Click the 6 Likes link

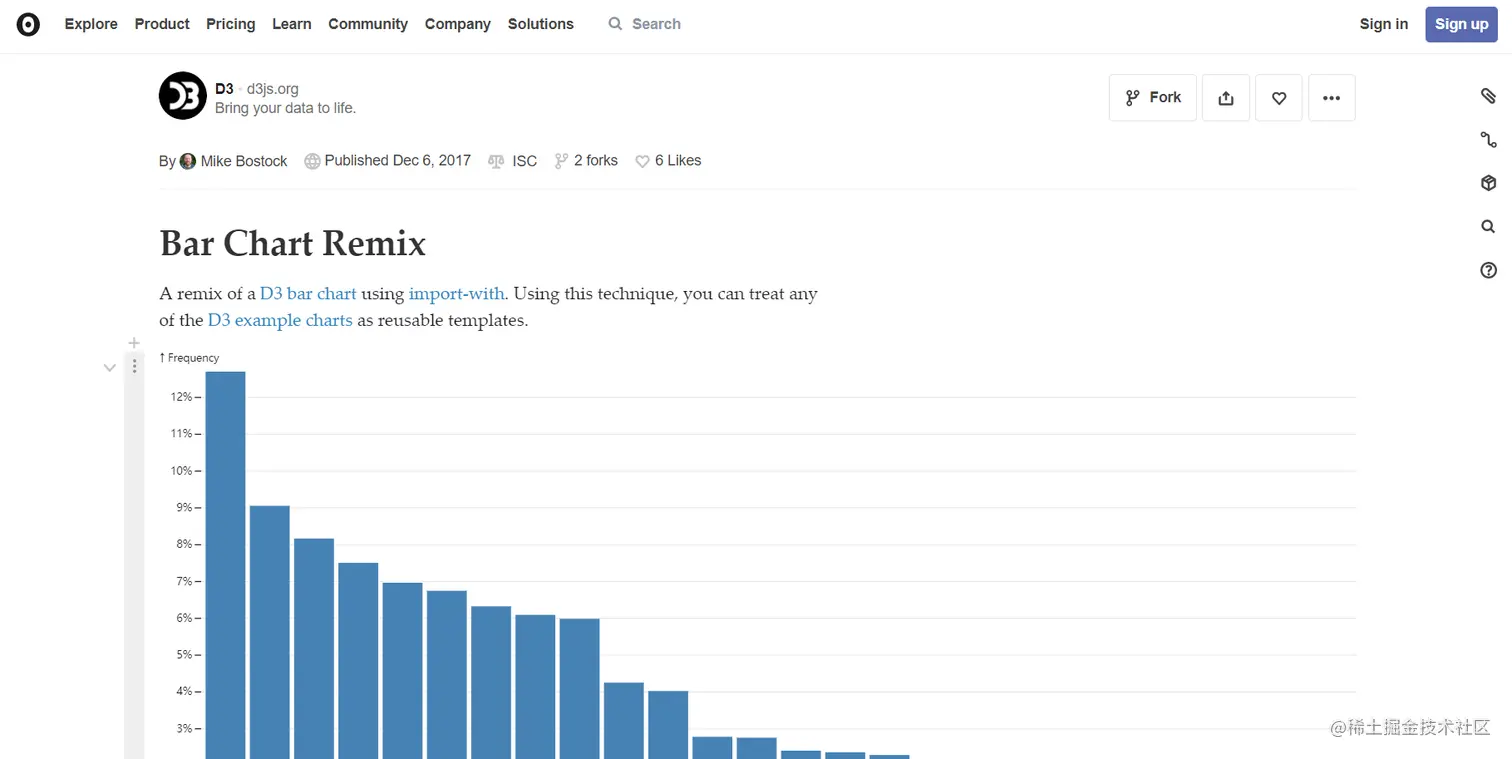point(678,160)
